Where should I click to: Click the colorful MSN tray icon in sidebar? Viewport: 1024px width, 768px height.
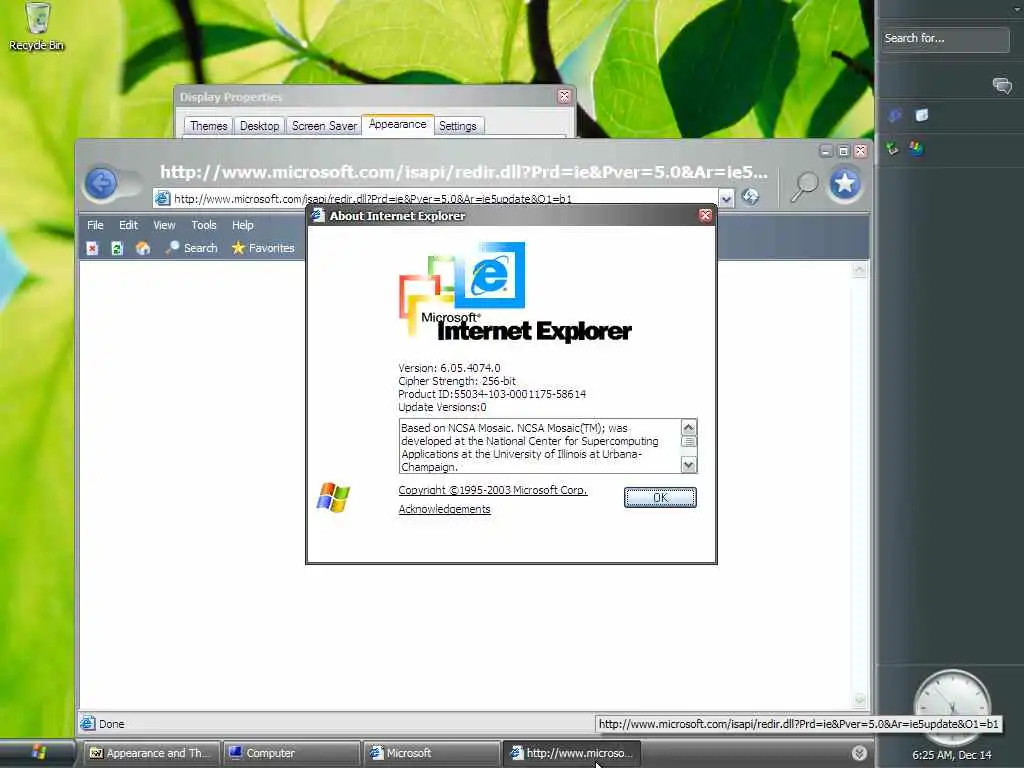[917, 148]
